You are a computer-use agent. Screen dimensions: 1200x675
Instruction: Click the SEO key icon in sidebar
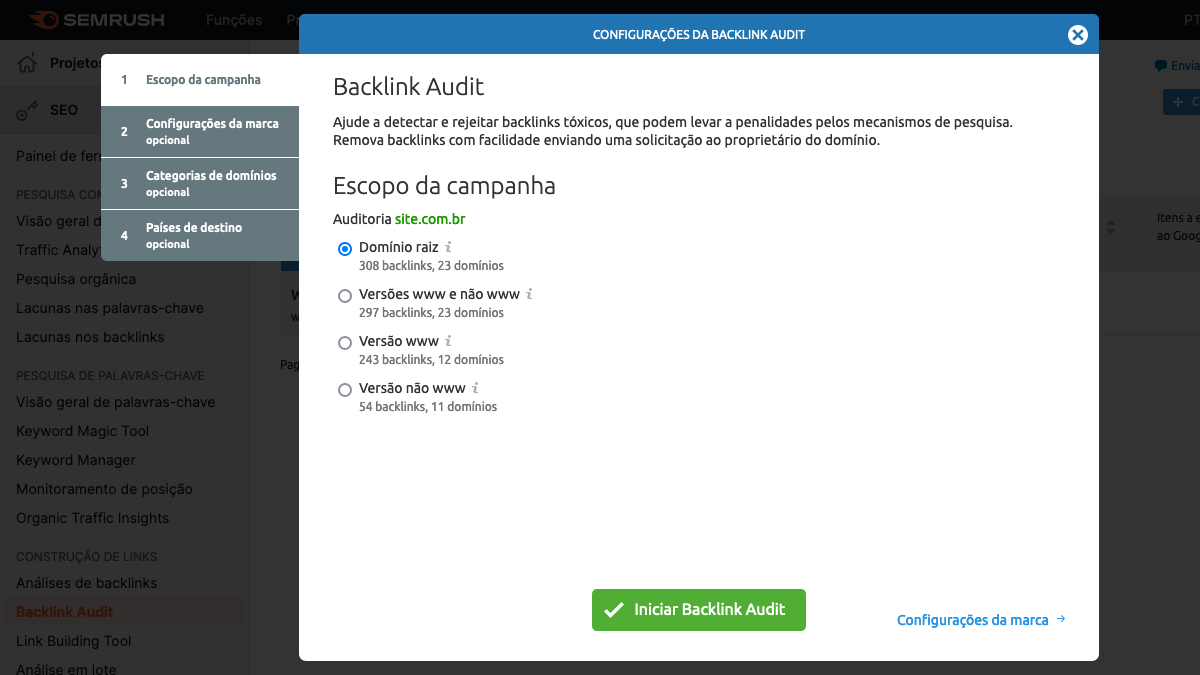tap(28, 111)
